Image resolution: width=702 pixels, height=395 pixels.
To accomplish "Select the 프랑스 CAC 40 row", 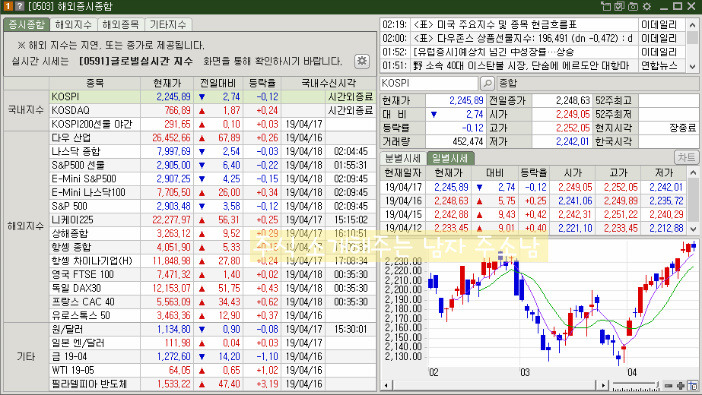I will (x=212, y=302).
